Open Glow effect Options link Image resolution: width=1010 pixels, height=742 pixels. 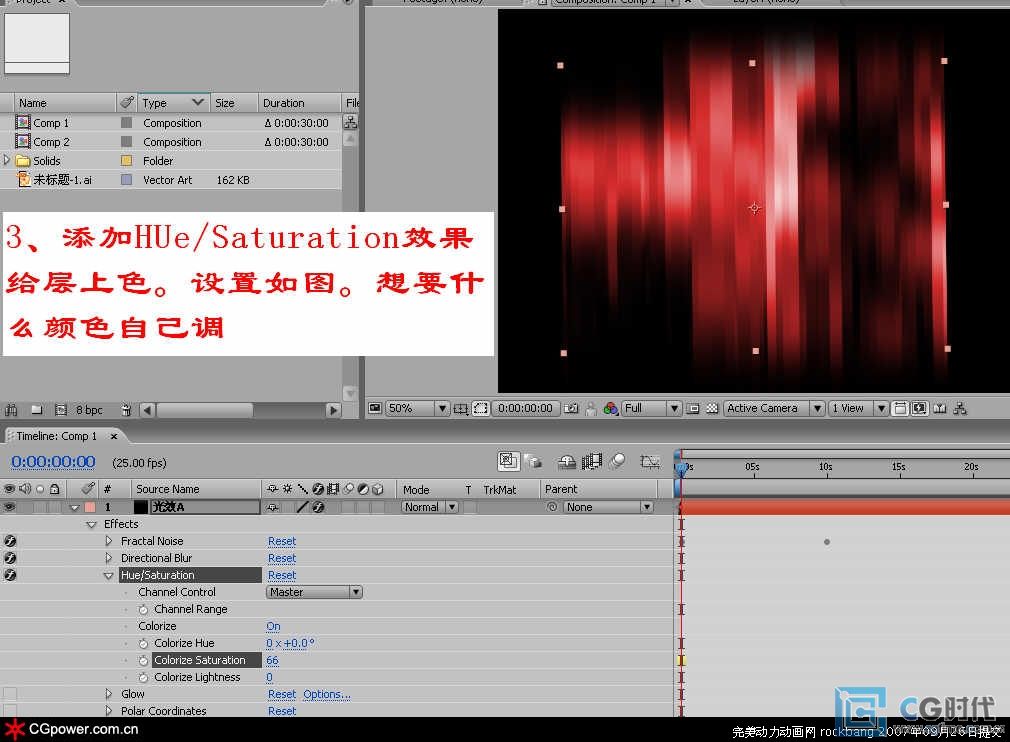pyautogui.click(x=327, y=694)
